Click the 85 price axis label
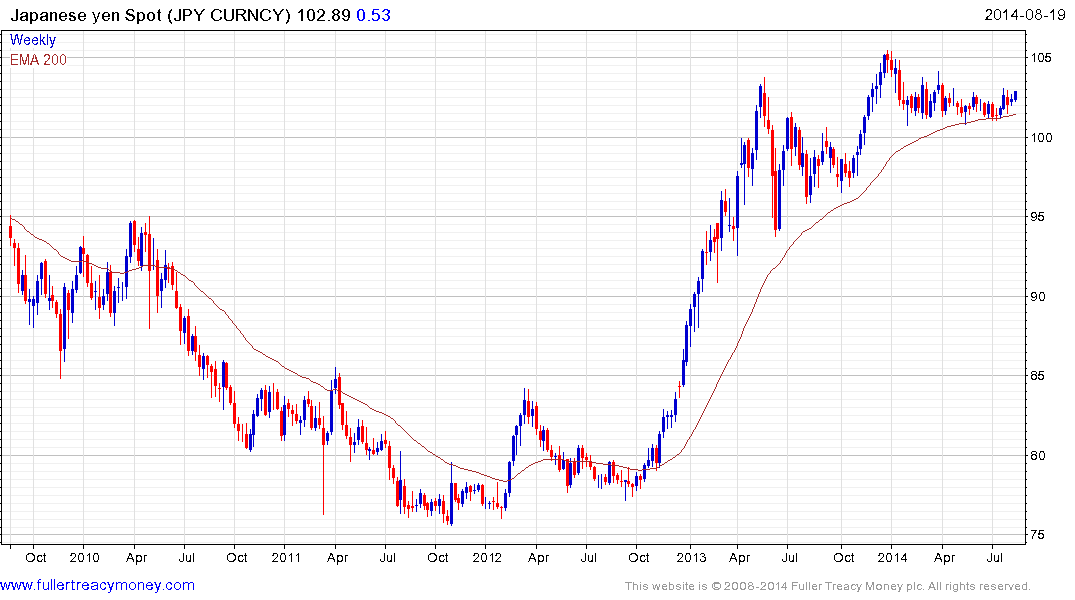 pos(1039,376)
